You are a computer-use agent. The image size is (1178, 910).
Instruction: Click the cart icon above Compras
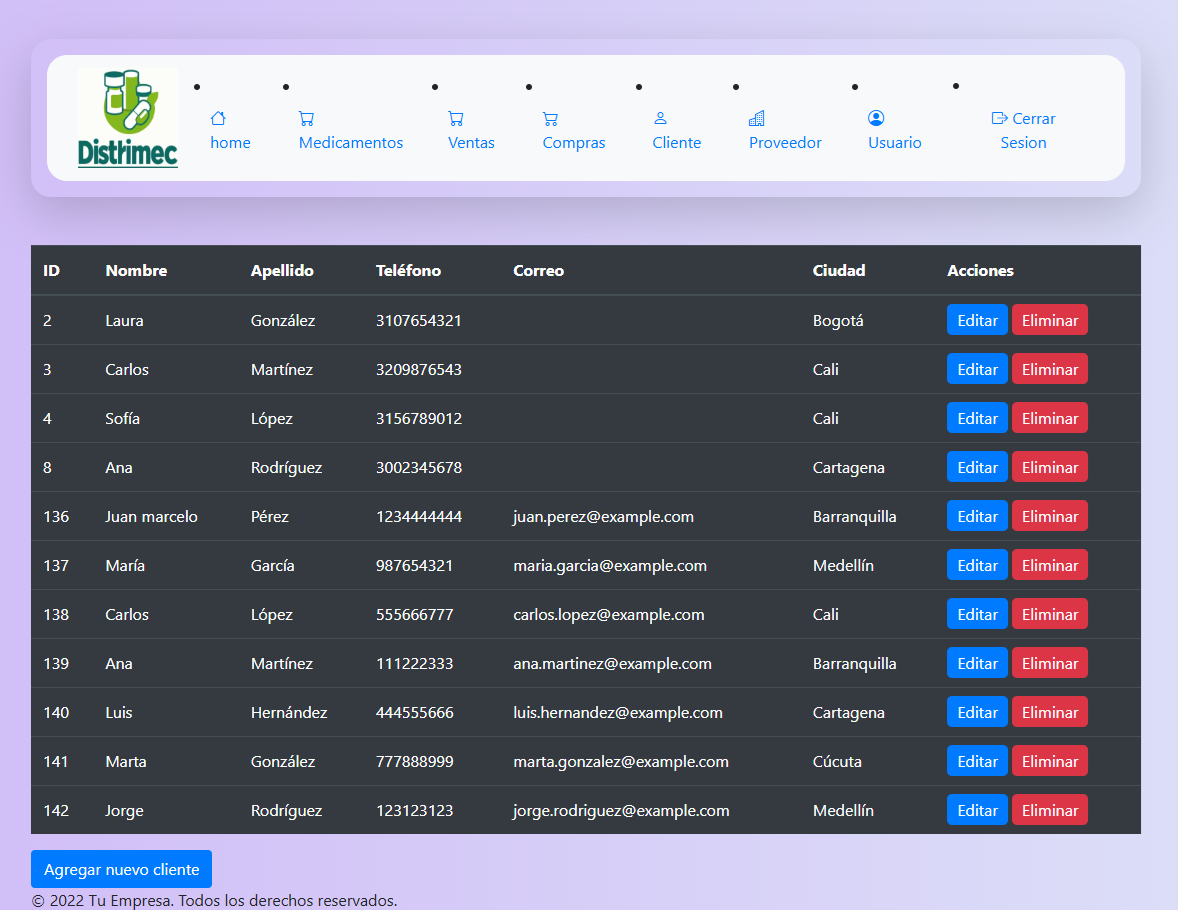pyautogui.click(x=550, y=118)
